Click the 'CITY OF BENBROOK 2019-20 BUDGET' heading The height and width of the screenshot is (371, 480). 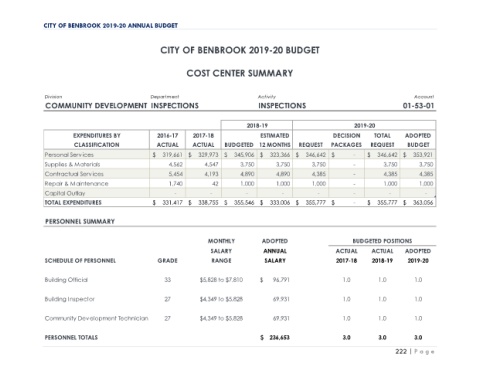click(x=240, y=50)
